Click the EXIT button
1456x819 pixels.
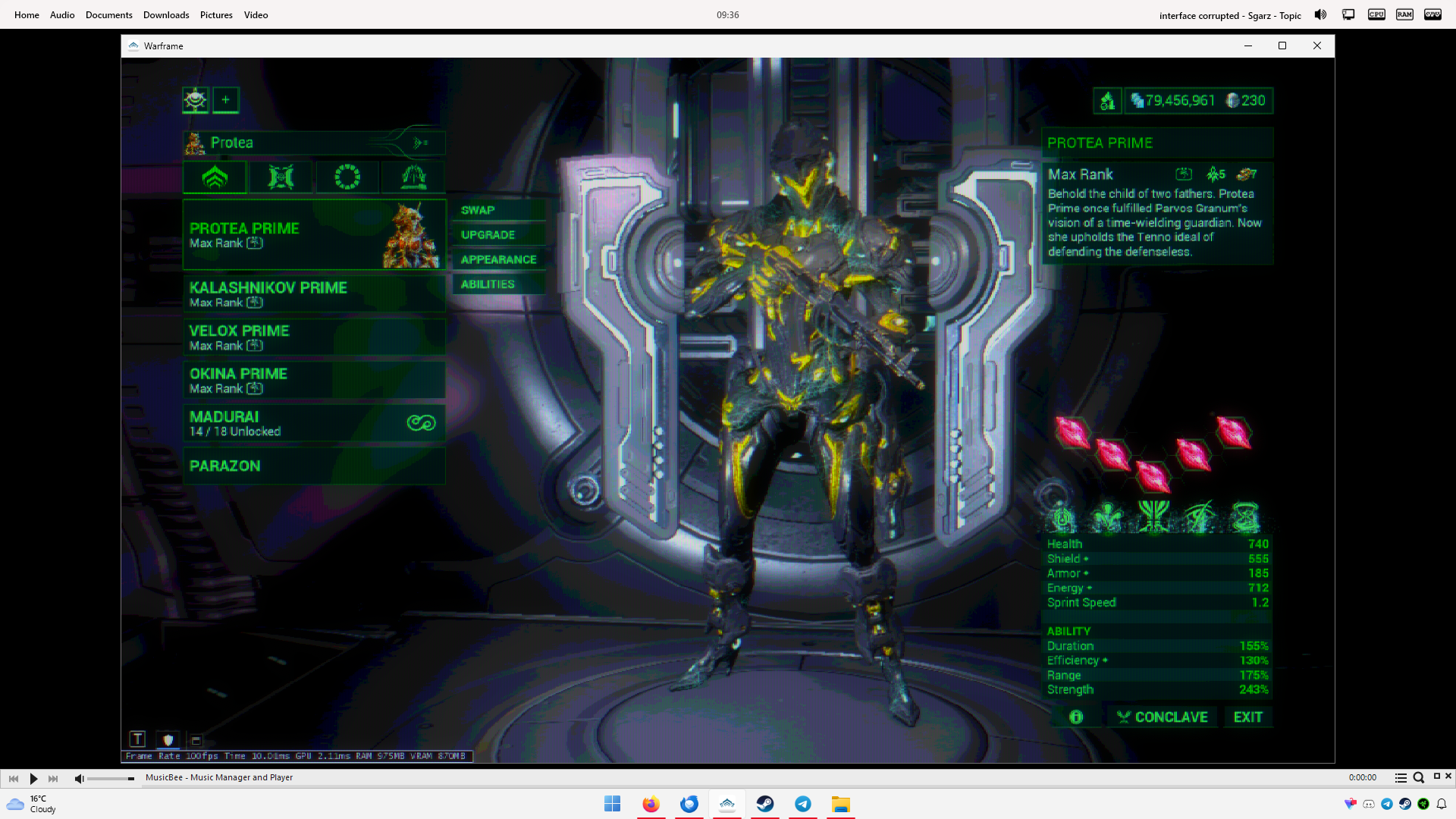pos(1247,717)
